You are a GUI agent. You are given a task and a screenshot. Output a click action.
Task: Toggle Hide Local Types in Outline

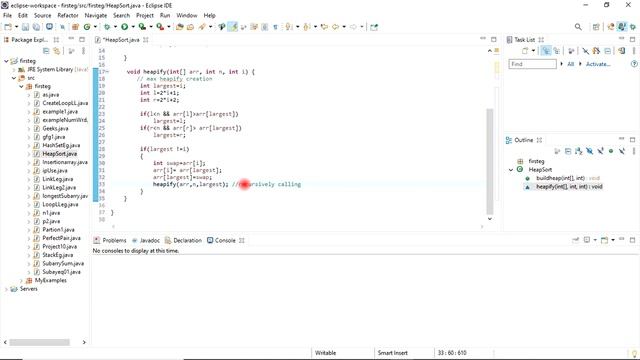(622, 151)
